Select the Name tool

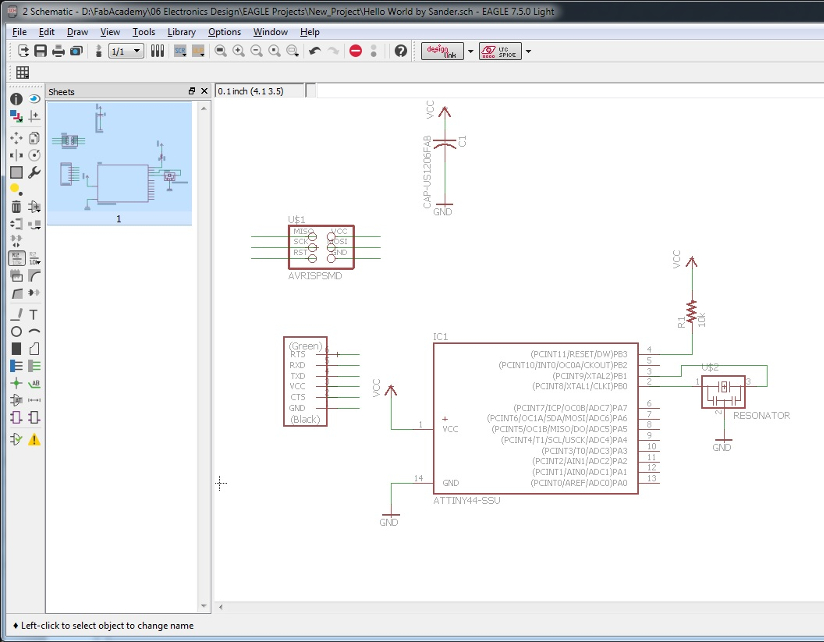(x=16, y=258)
